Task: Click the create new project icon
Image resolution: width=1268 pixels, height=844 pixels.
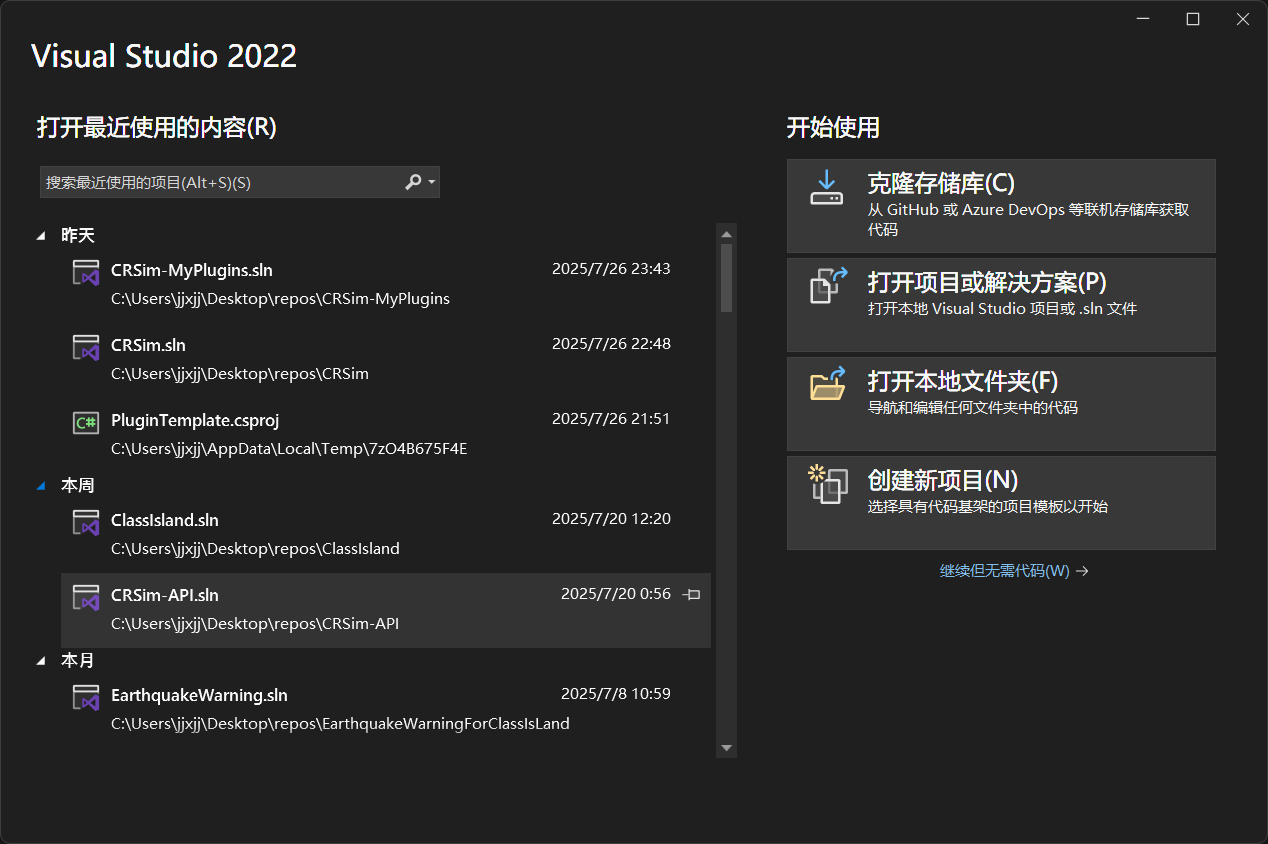Action: click(828, 484)
